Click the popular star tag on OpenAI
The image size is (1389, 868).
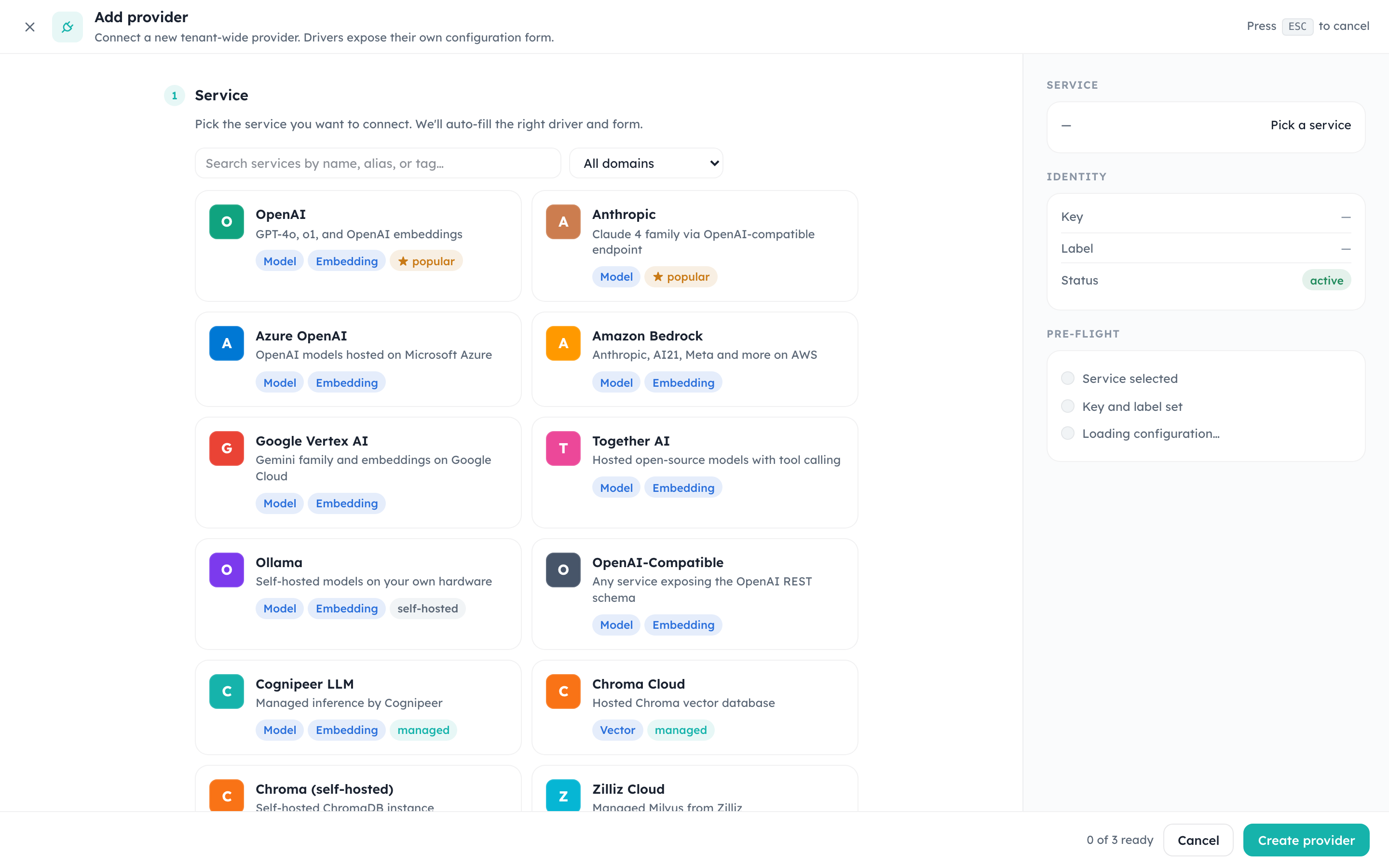426,261
